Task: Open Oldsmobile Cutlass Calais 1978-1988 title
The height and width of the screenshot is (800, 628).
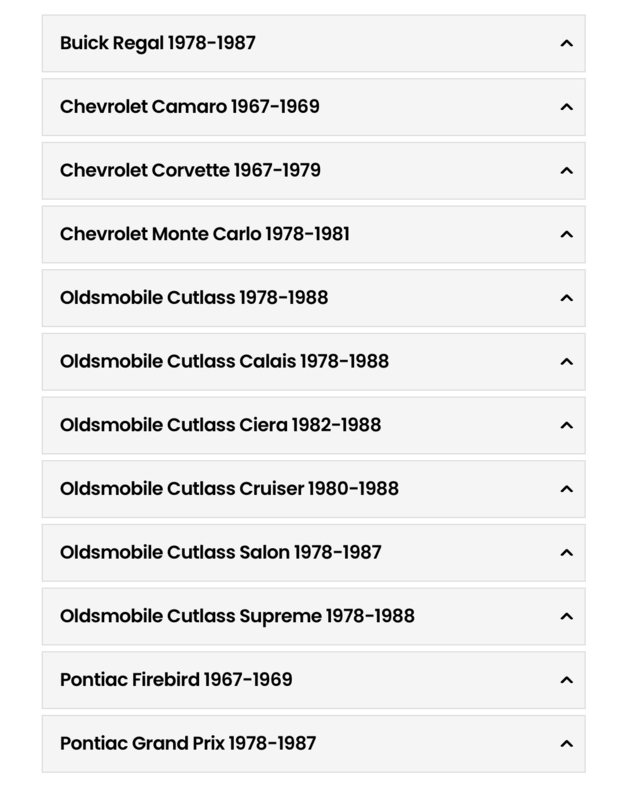Action: (x=224, y=361)
